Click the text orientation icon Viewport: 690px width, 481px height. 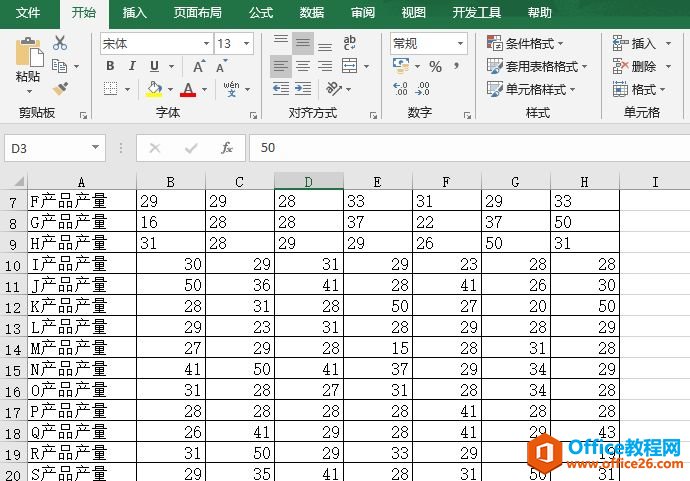(334, 89)
